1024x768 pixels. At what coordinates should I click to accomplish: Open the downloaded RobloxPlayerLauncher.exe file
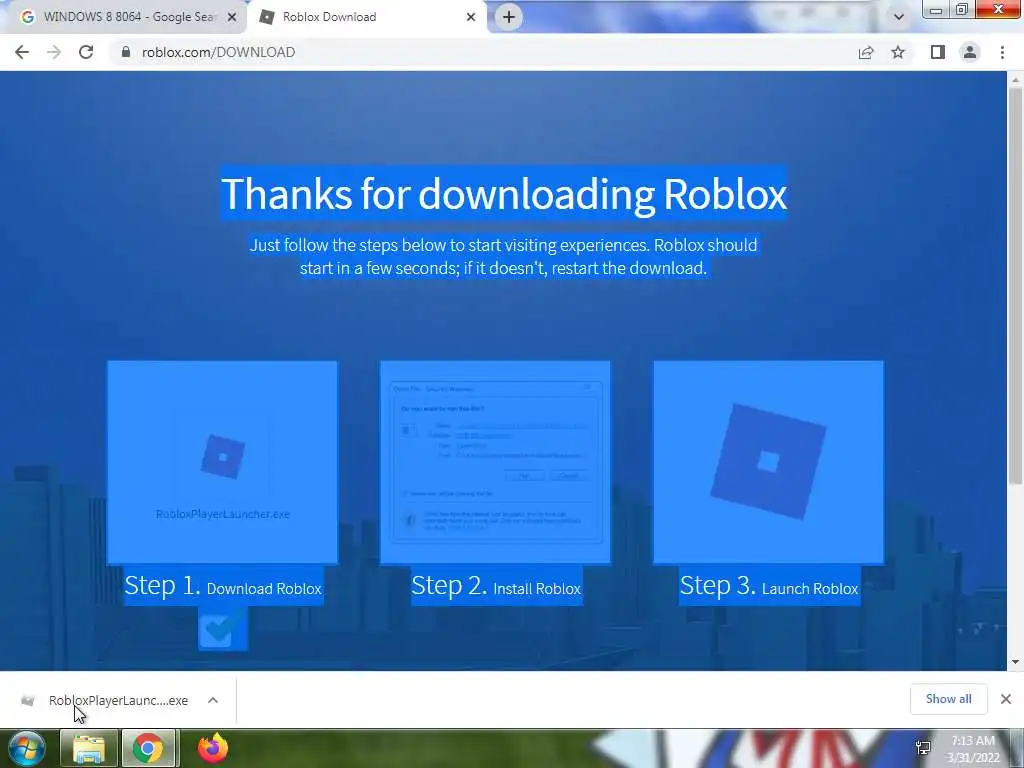(x=118, y=700)
